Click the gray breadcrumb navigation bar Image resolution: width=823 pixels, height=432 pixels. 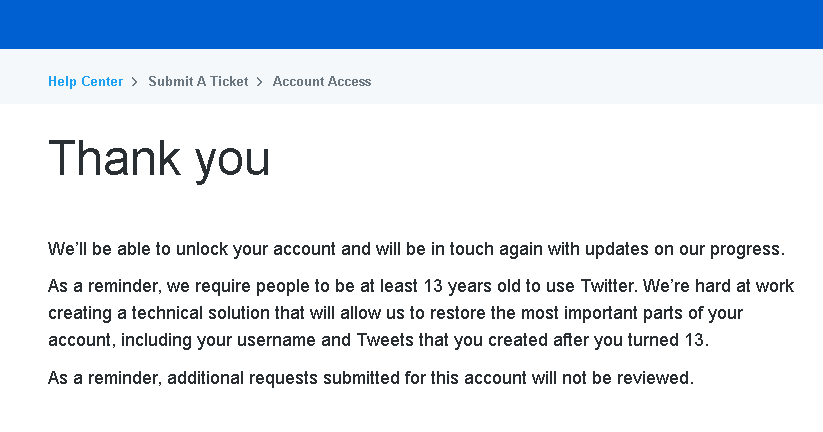coord(600,82)
